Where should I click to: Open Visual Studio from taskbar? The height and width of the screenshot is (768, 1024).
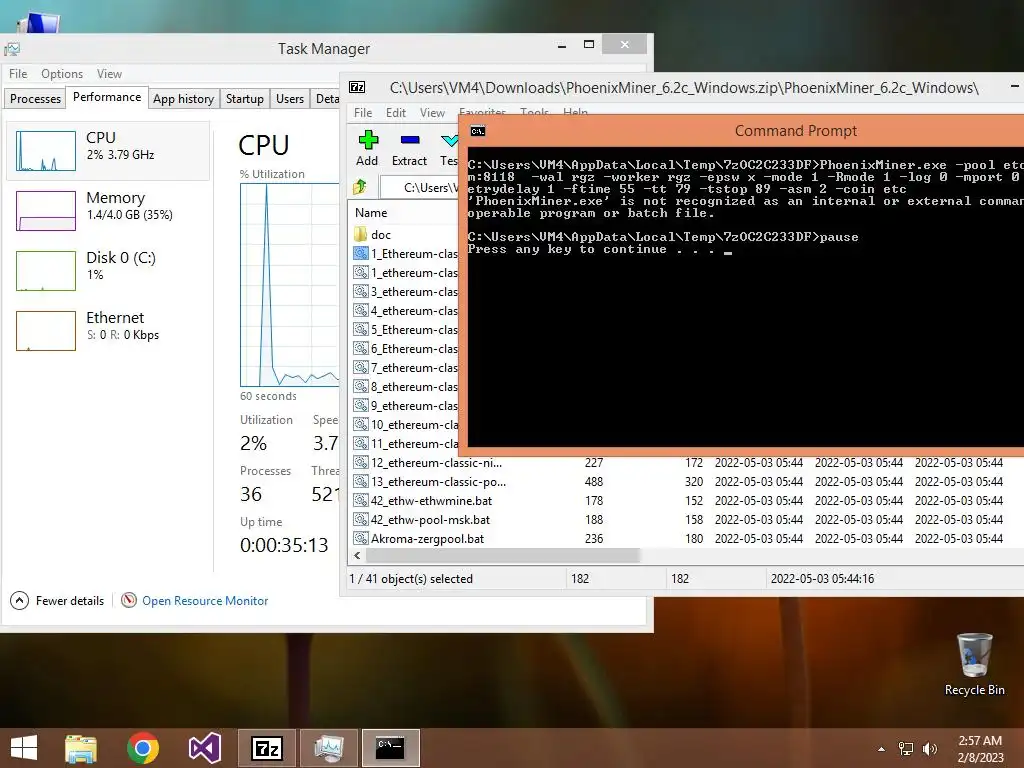pos(205,748)
